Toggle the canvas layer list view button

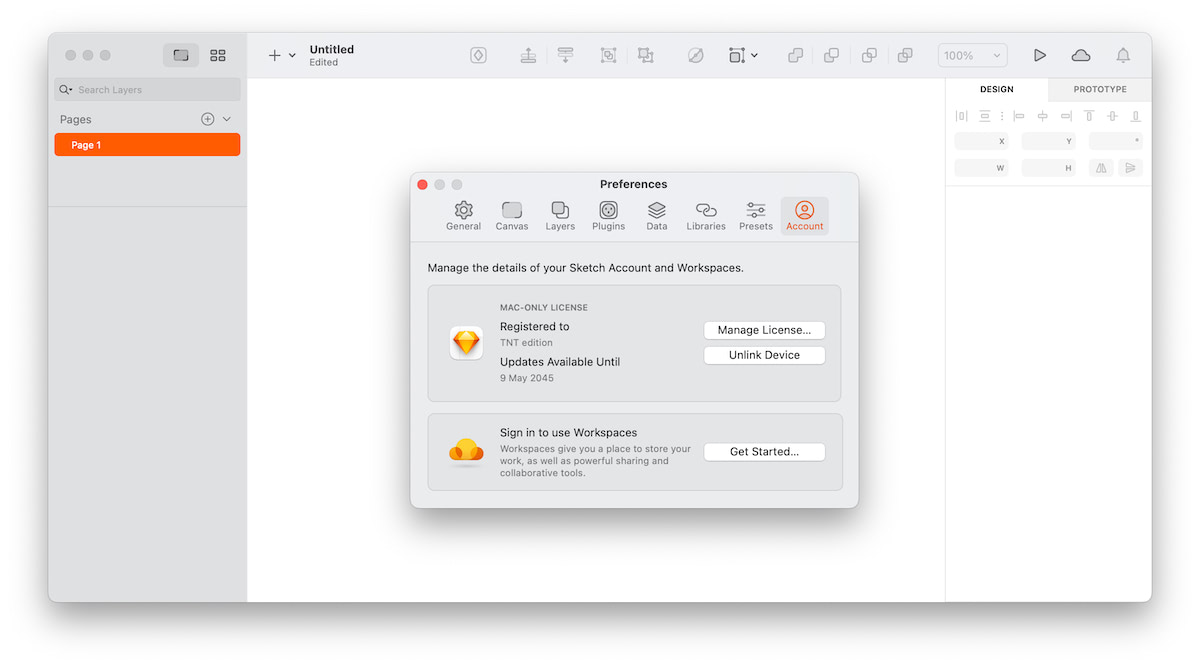coord(181,56)
